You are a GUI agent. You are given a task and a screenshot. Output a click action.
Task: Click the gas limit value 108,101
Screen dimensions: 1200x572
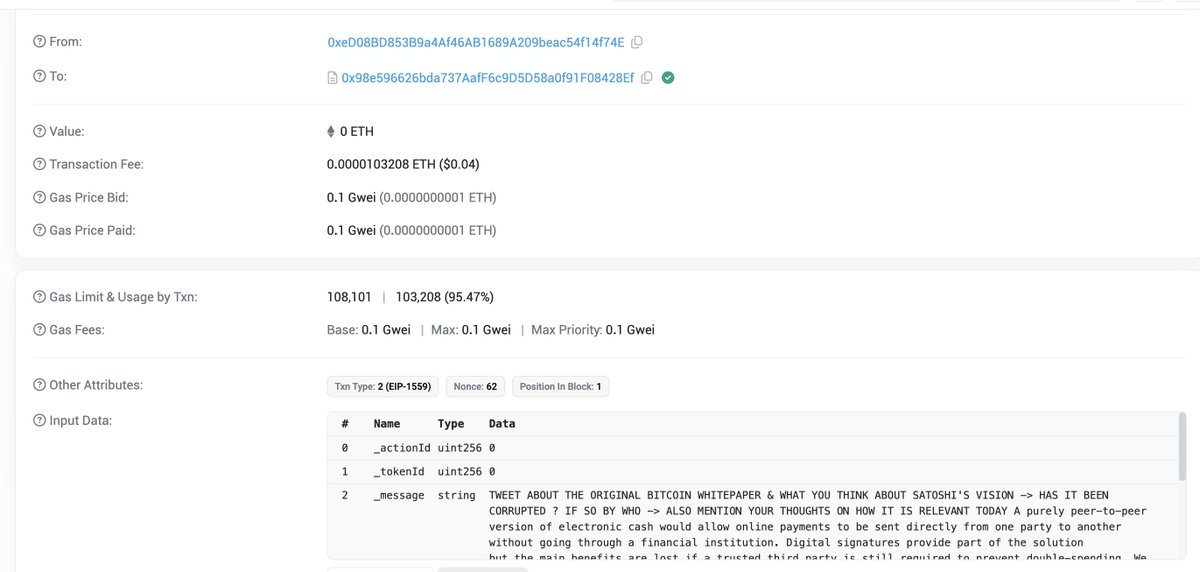(x=349, y=297)
